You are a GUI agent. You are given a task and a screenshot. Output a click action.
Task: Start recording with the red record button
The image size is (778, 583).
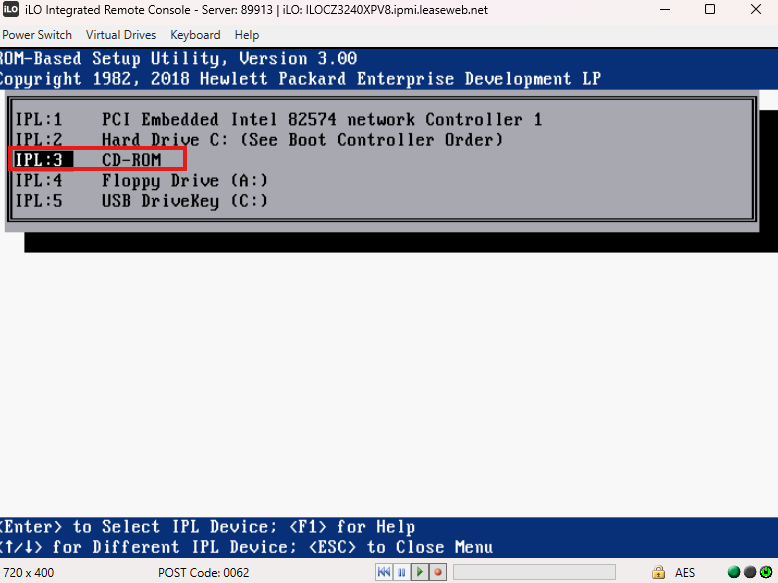click(438, 572)
